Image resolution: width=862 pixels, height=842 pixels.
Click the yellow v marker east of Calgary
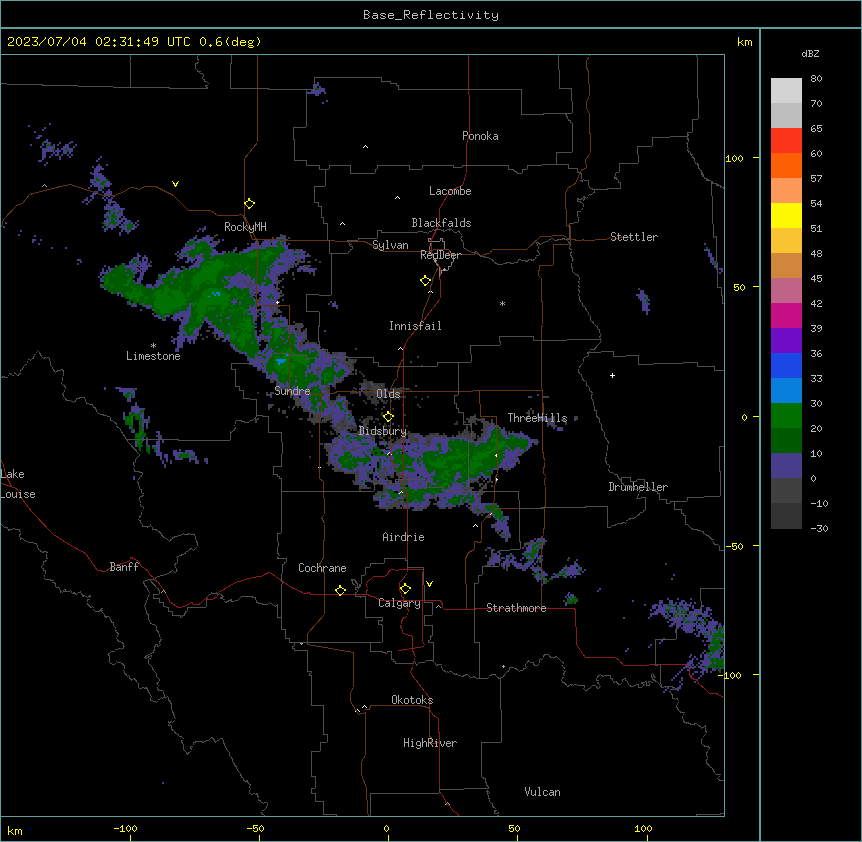pos(429,584)
